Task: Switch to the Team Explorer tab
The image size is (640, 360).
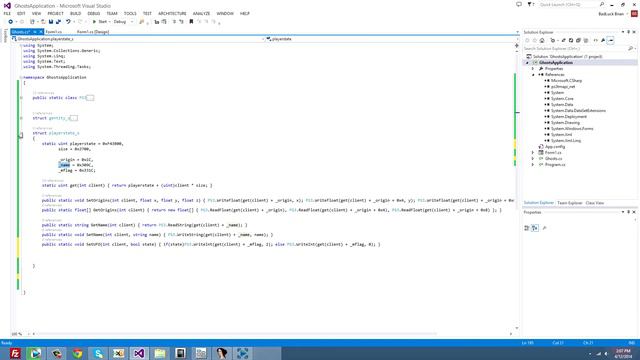Action: point(569,203)
